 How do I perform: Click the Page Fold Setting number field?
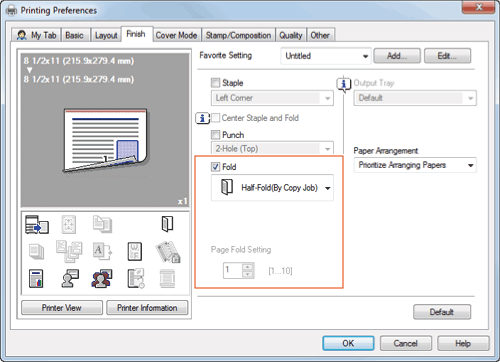[x=233, y=270]
